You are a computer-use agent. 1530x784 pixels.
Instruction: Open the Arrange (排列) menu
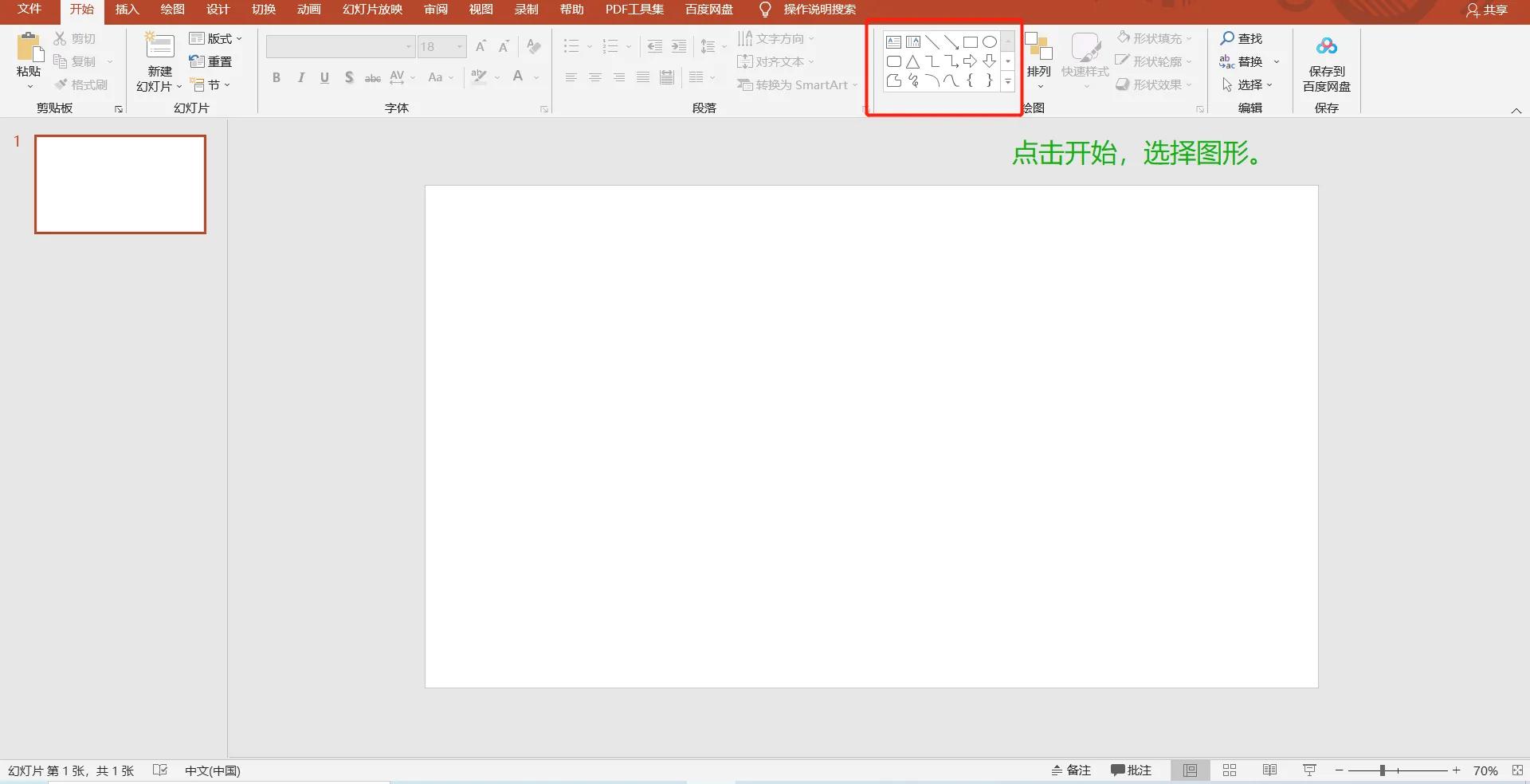point(1038,61)
